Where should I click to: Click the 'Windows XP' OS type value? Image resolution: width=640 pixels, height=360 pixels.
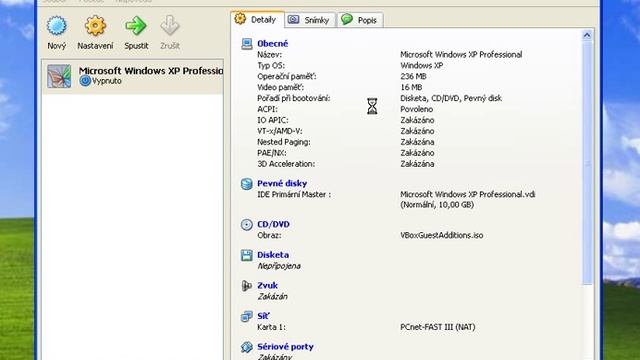[x=421, y=65]
